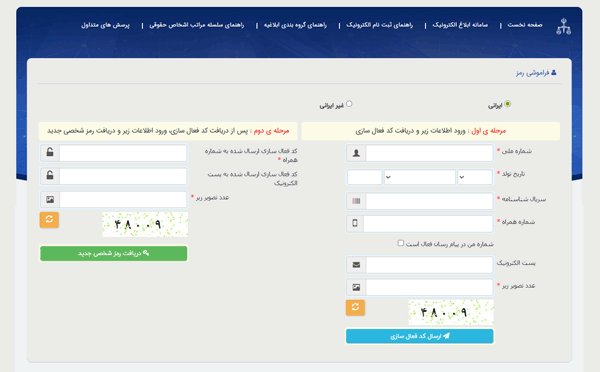Open birth date day dropdown

pos(475,177)
